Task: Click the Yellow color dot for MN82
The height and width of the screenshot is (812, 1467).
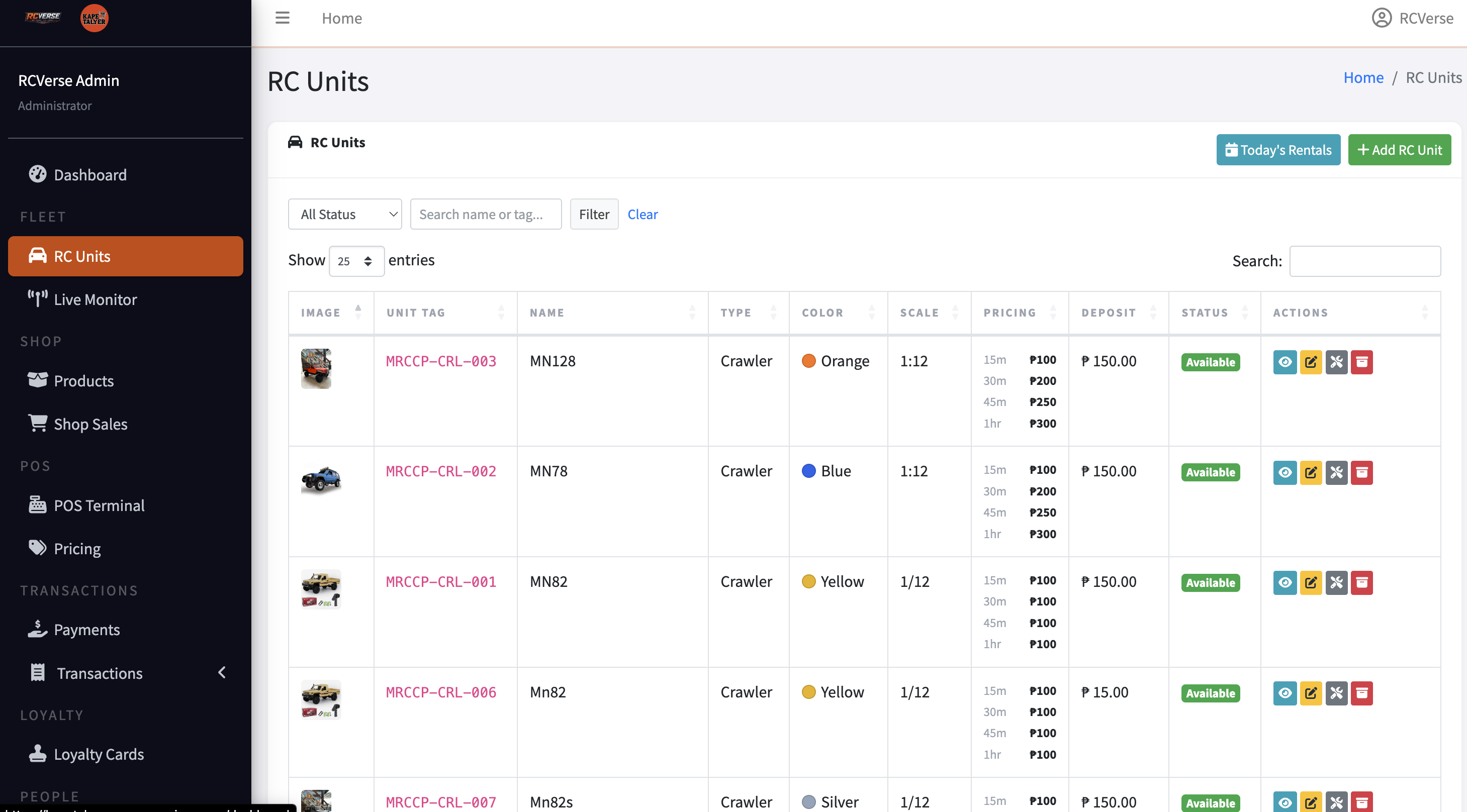Action: pos(809,581)
